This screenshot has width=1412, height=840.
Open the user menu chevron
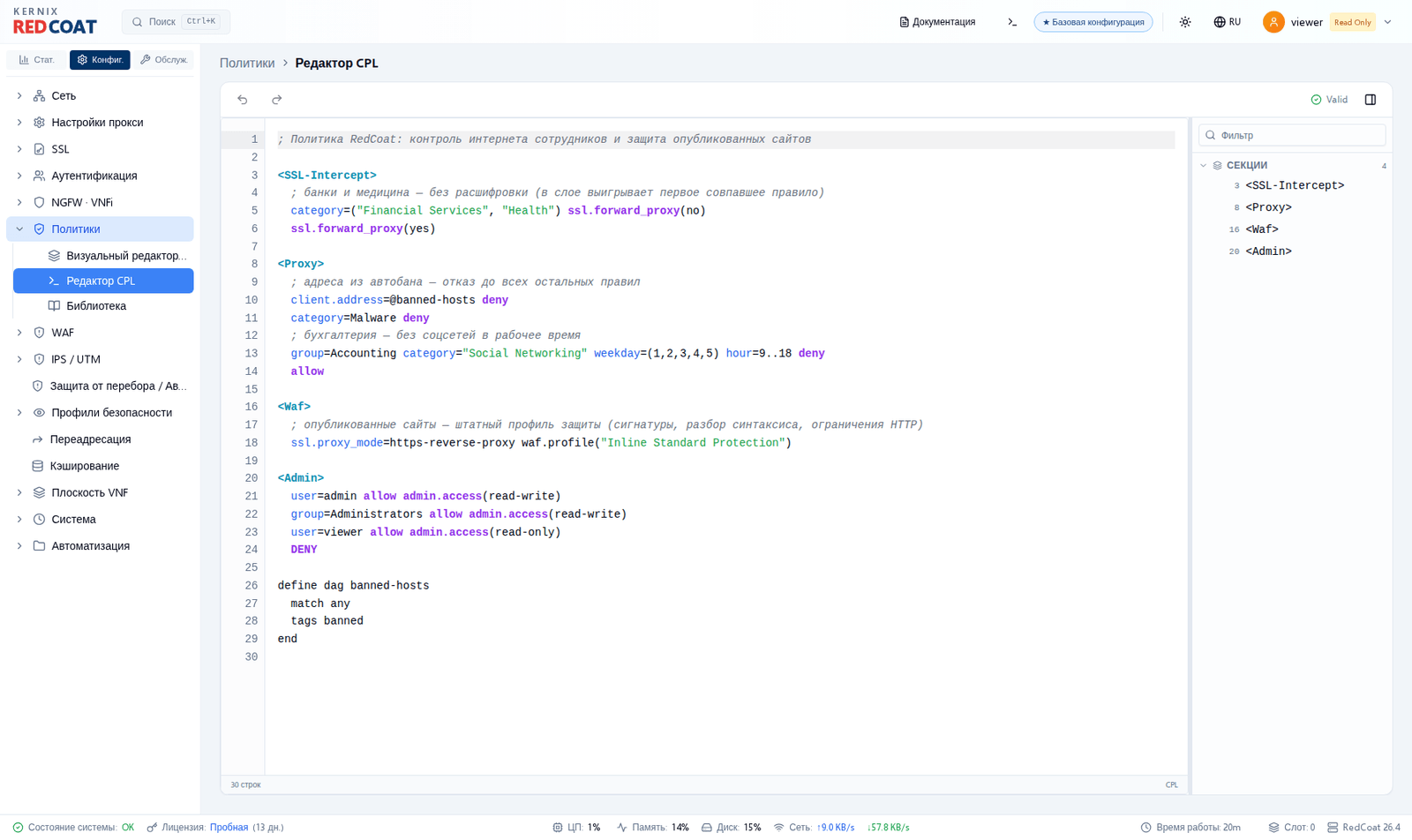point(1387,22)
